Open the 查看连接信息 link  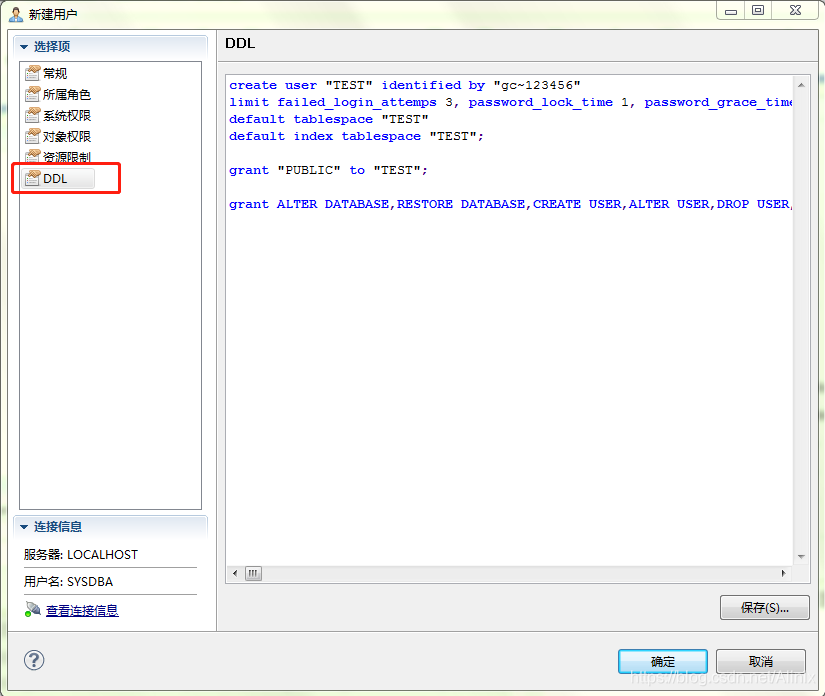tap(82, 610)
